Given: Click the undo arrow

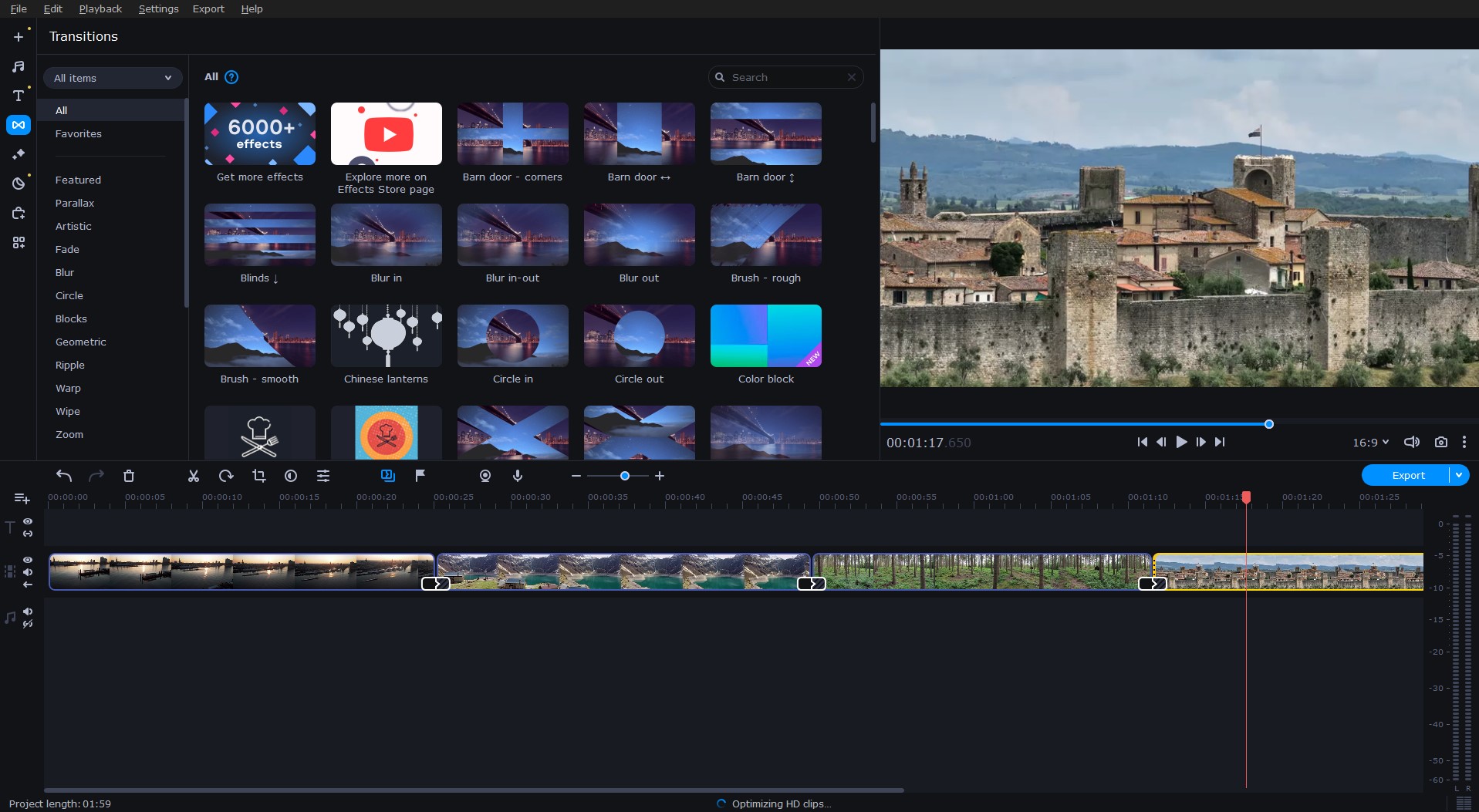Looking at the screenshot, I should [64, 476].
